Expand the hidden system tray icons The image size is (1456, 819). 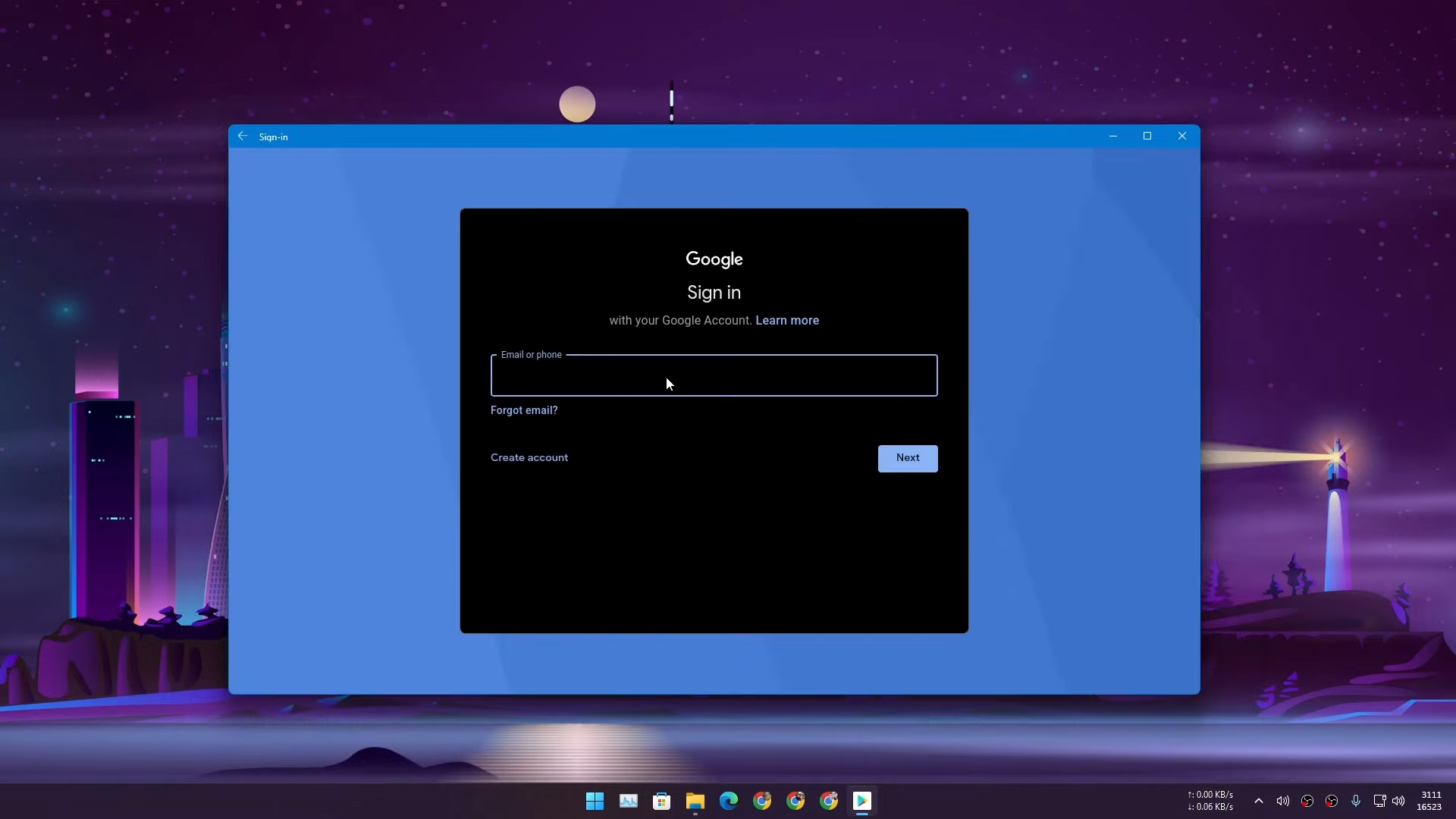pyautogui.click(x=1259, y=801)
